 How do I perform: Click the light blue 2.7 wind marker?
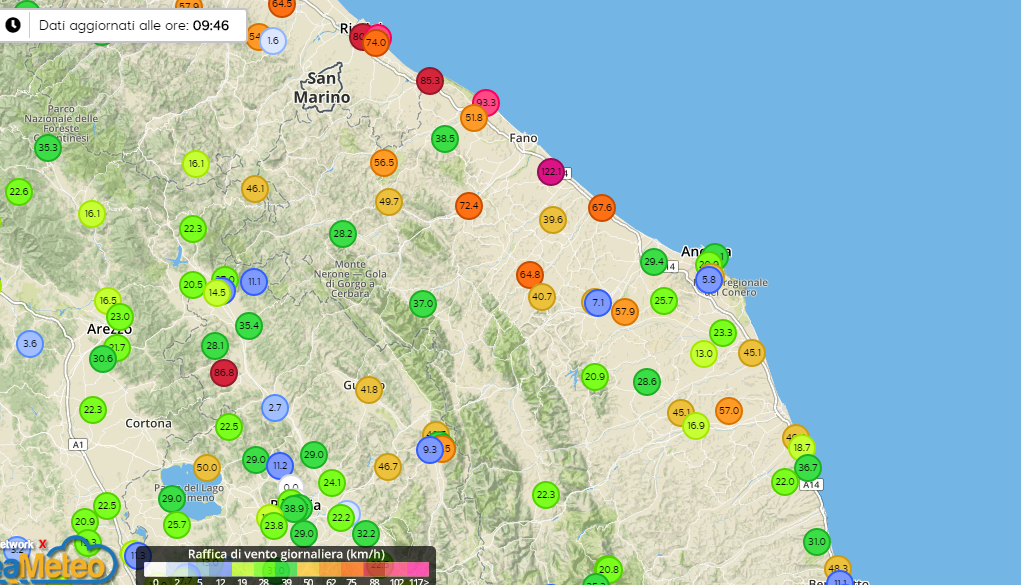[x=276, y=408]
